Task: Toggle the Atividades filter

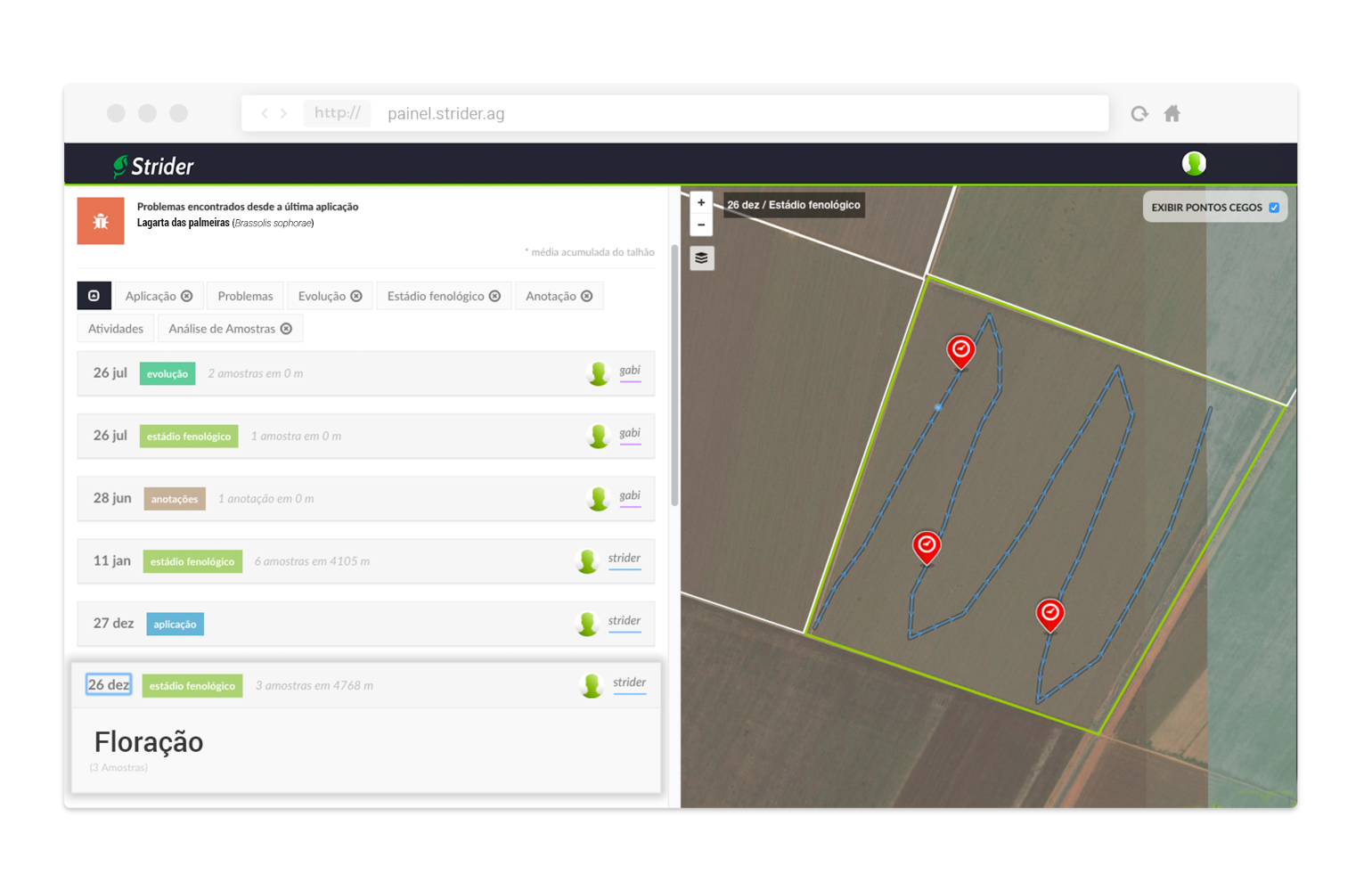Action: pos(116,329)
